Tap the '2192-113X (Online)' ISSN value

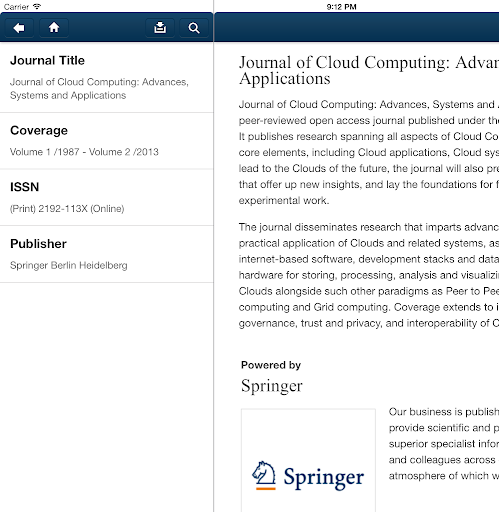point(81,209)
